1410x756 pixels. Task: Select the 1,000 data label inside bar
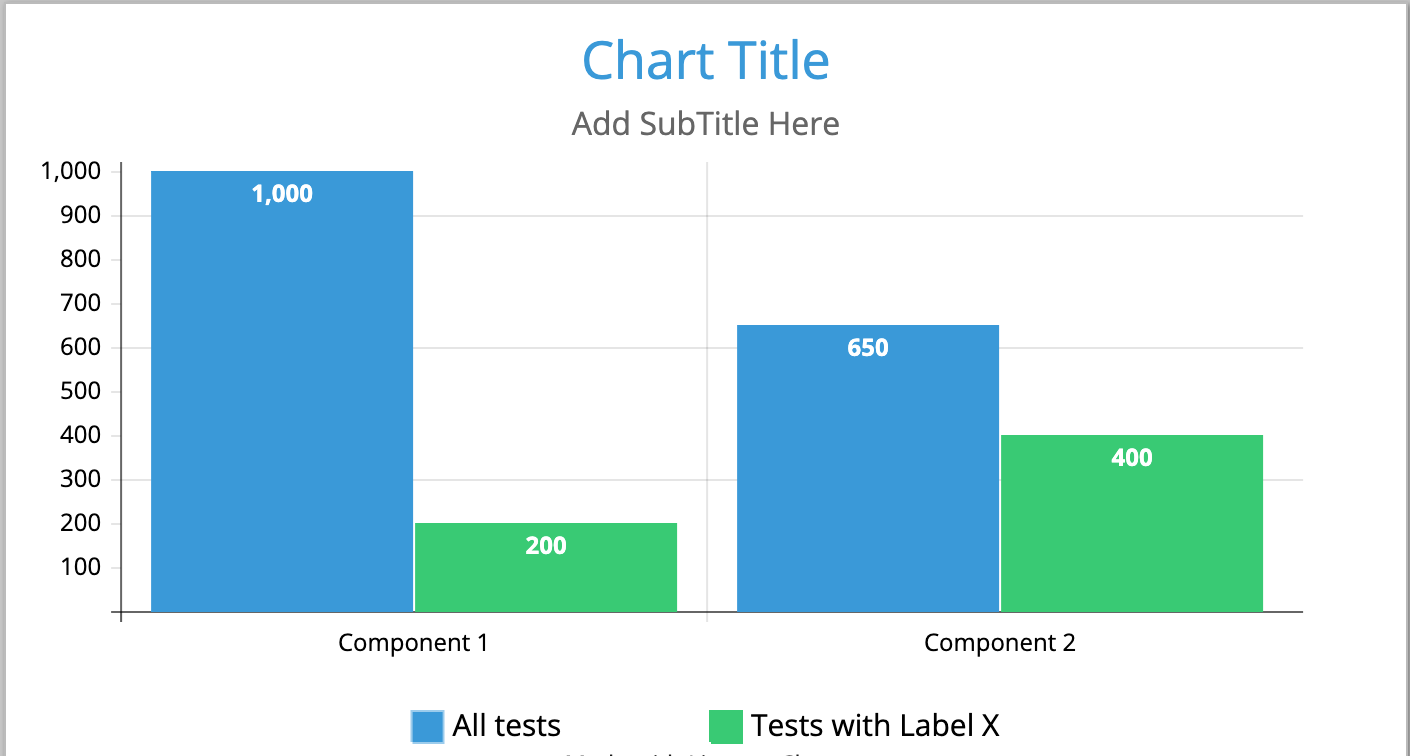point(282,194)
